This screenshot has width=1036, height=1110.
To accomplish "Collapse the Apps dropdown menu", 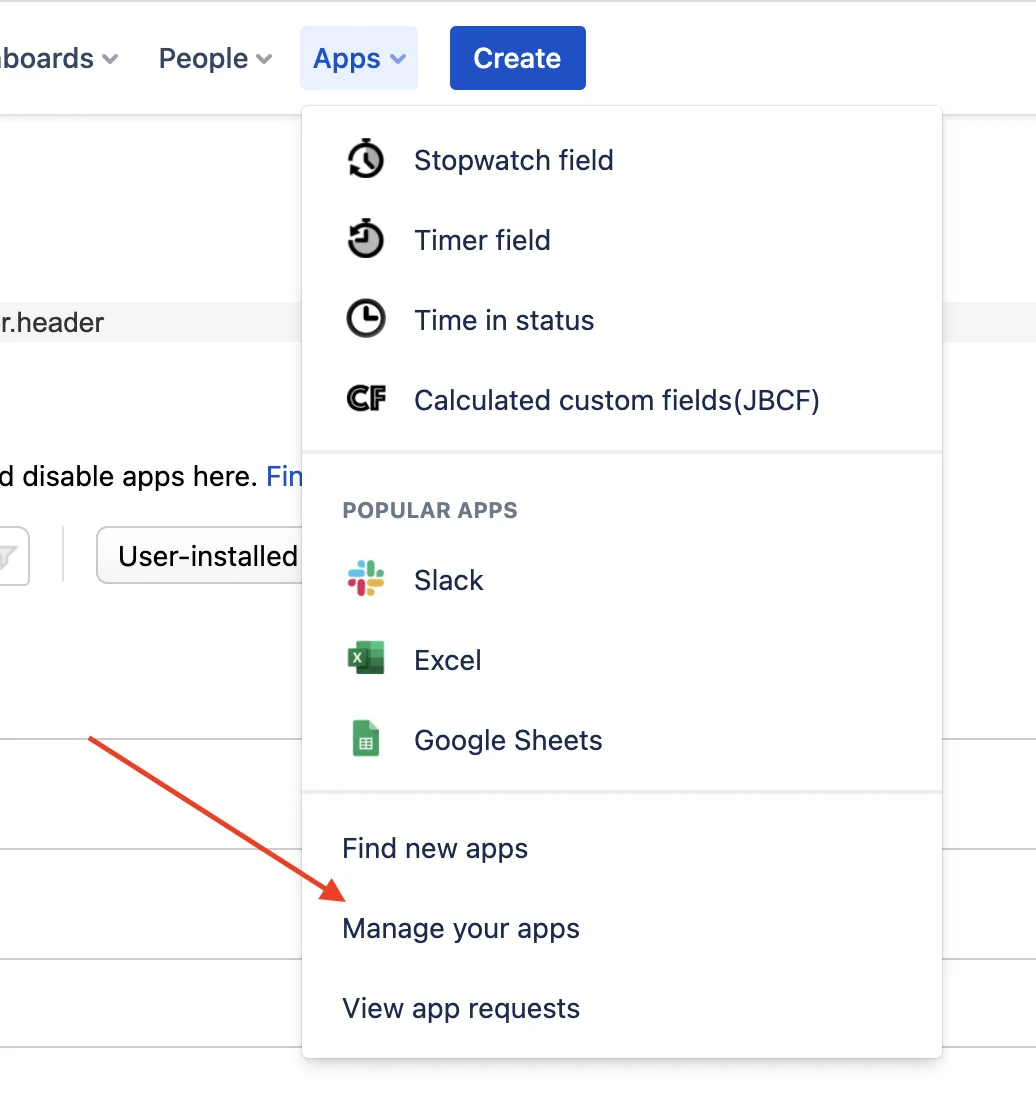I will [x=358, y=58].
